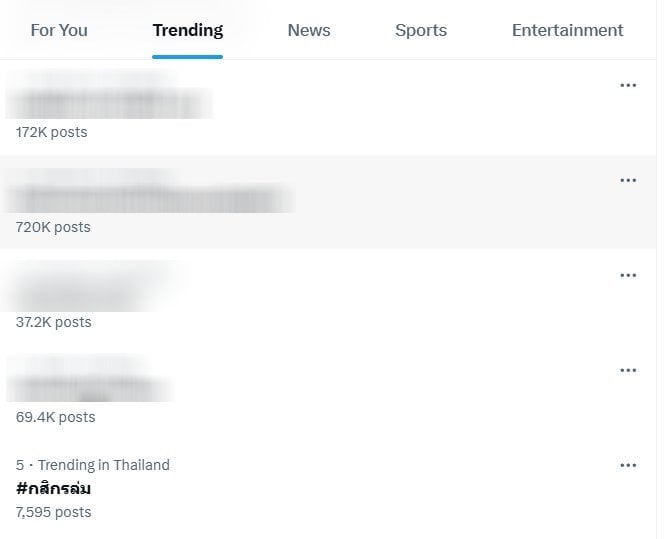
Task: Open more options for the 69.4K posts trend
Action: tap(628, 370)
